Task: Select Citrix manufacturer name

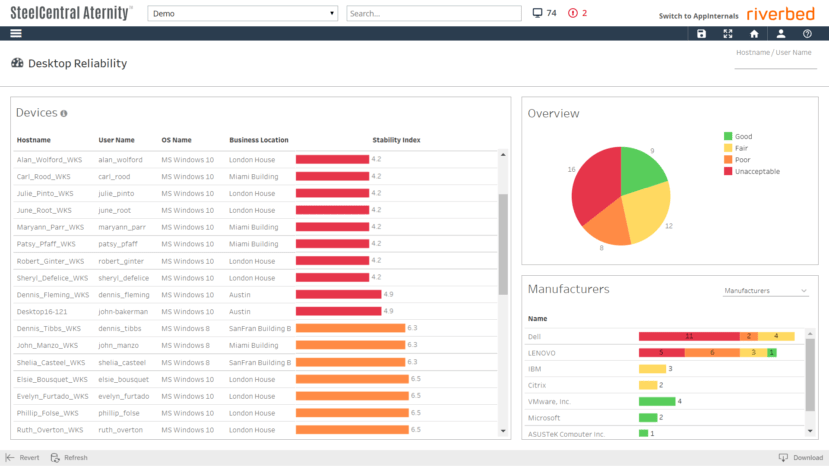Action: pyautogui.click(x=537, y=385)
